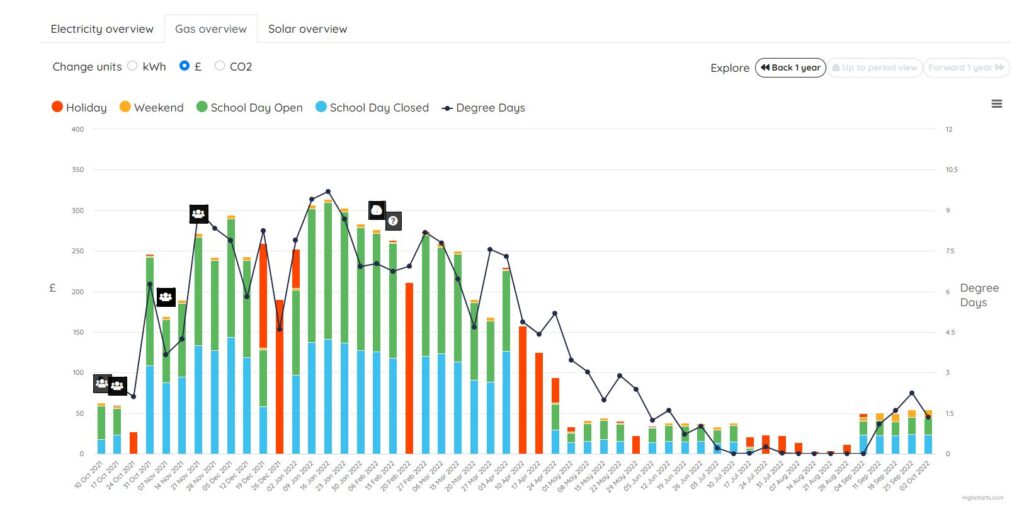Switch to the Solar overview tab

(307, 29)
